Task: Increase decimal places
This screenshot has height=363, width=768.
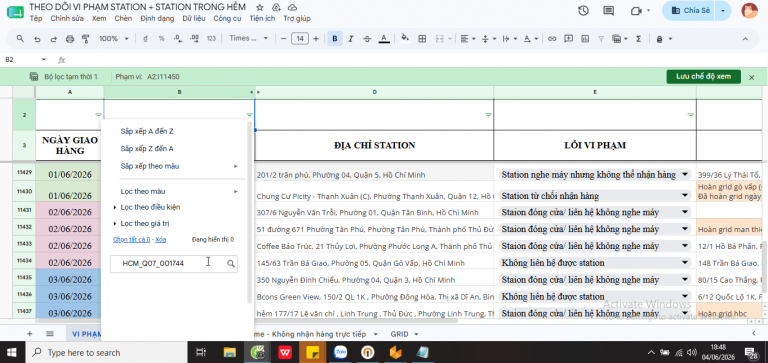Action: coord(194,39)
